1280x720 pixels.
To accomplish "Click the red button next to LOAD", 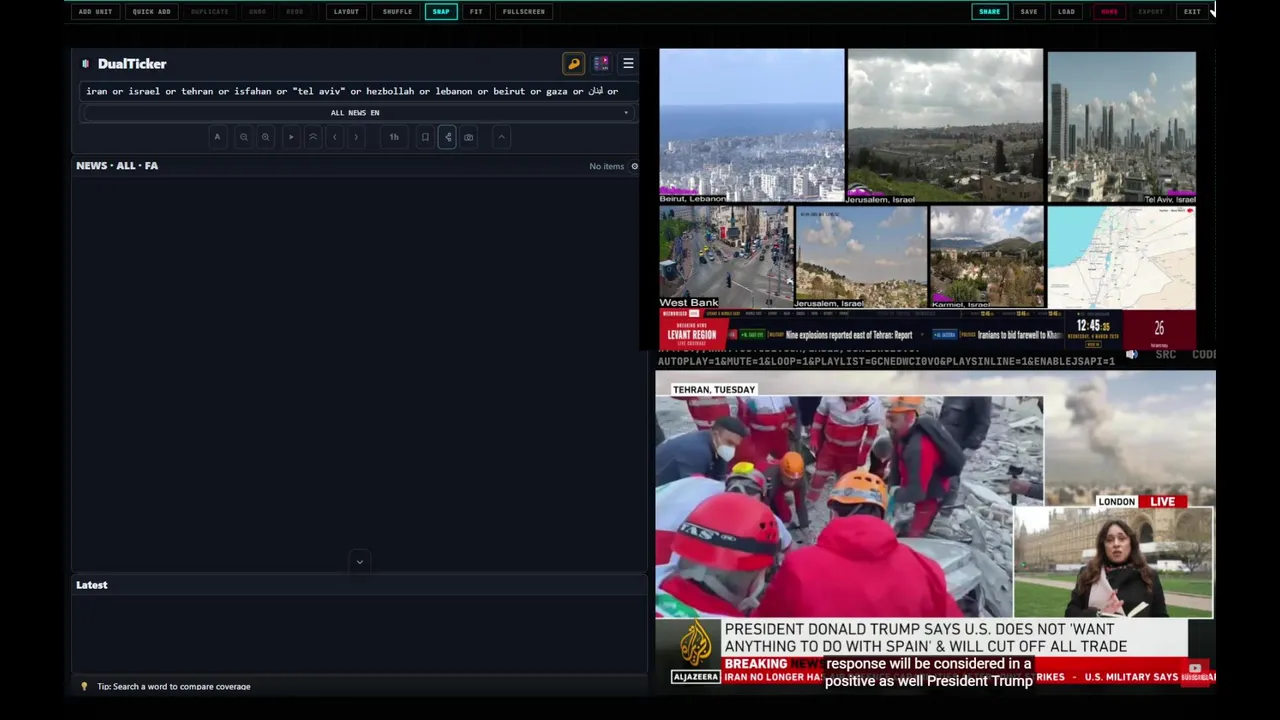I will (x=1109, y=12).
